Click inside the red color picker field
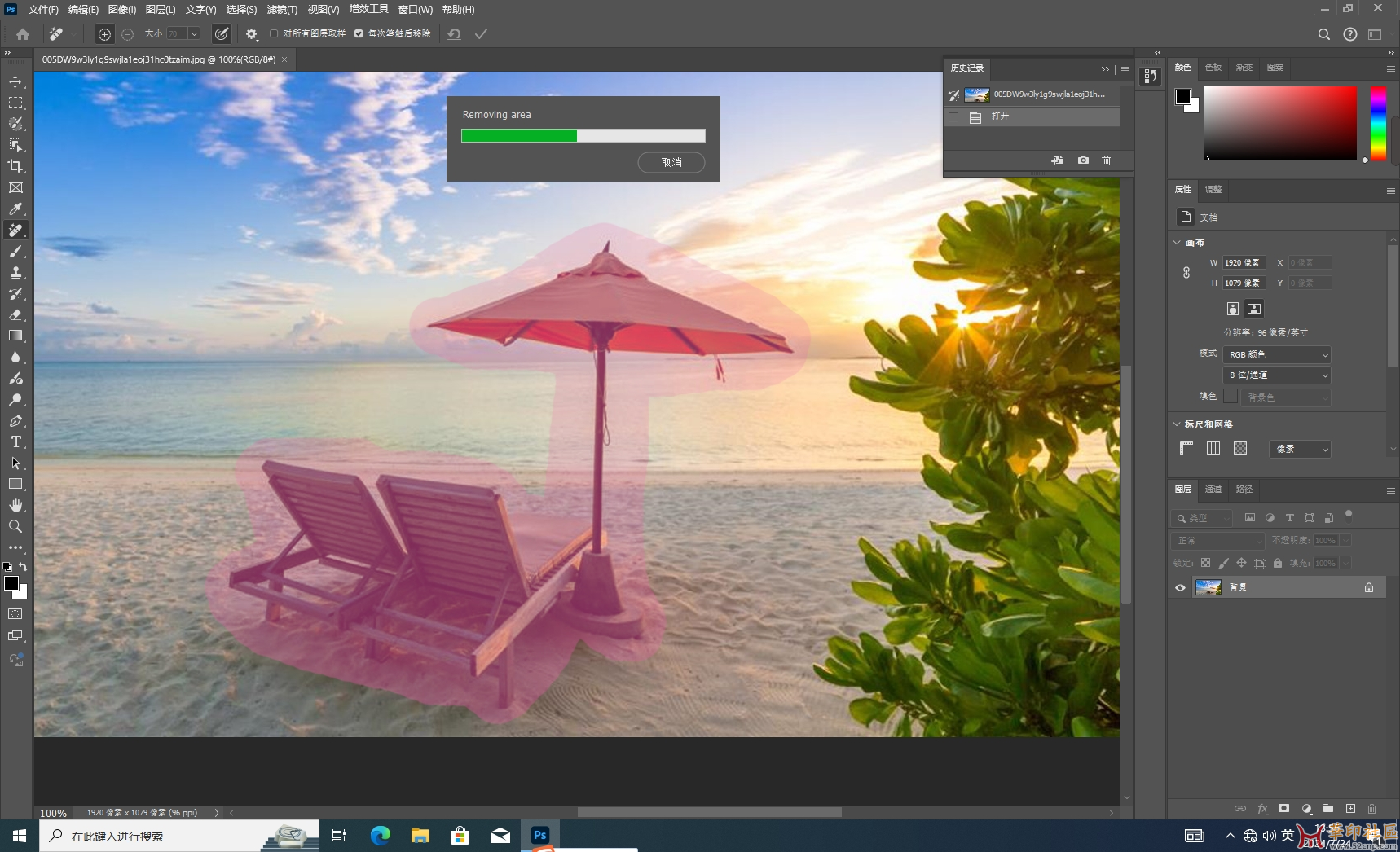 coord(1280,123)
